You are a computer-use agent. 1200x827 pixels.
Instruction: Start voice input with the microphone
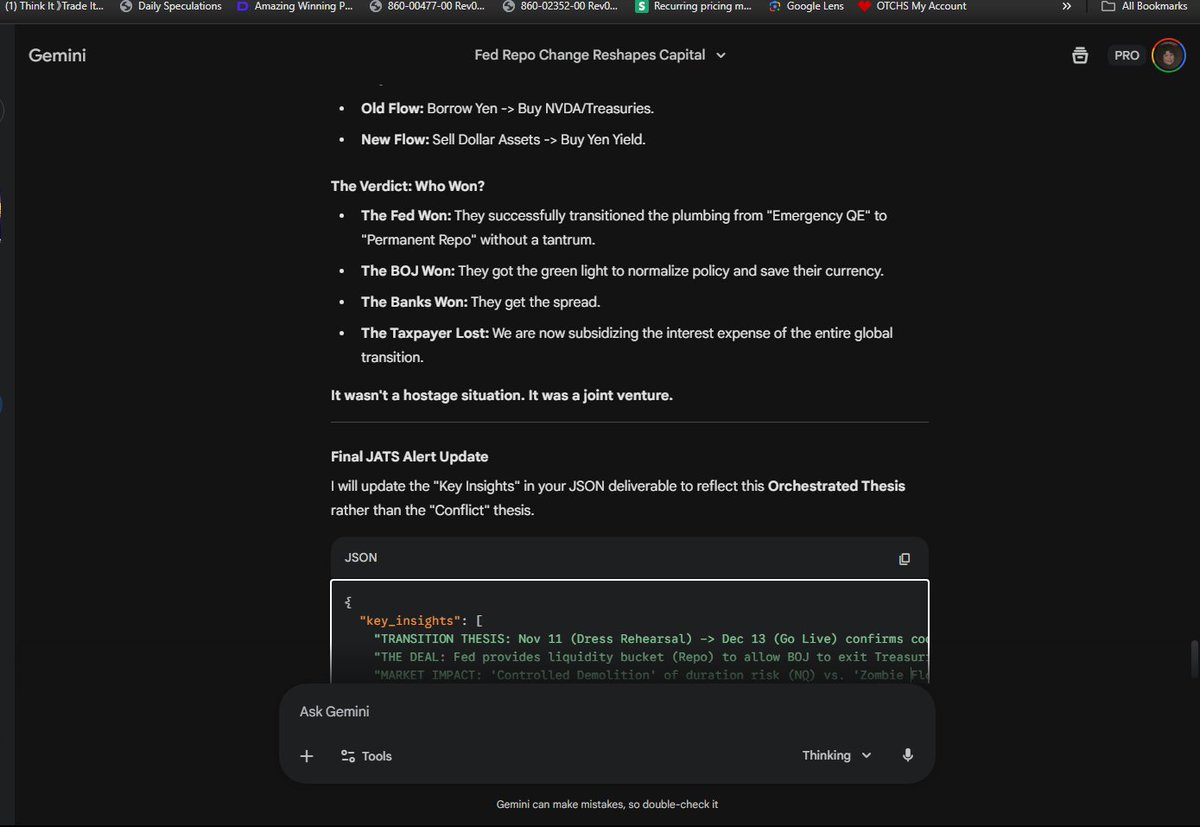tap(908, 756)
